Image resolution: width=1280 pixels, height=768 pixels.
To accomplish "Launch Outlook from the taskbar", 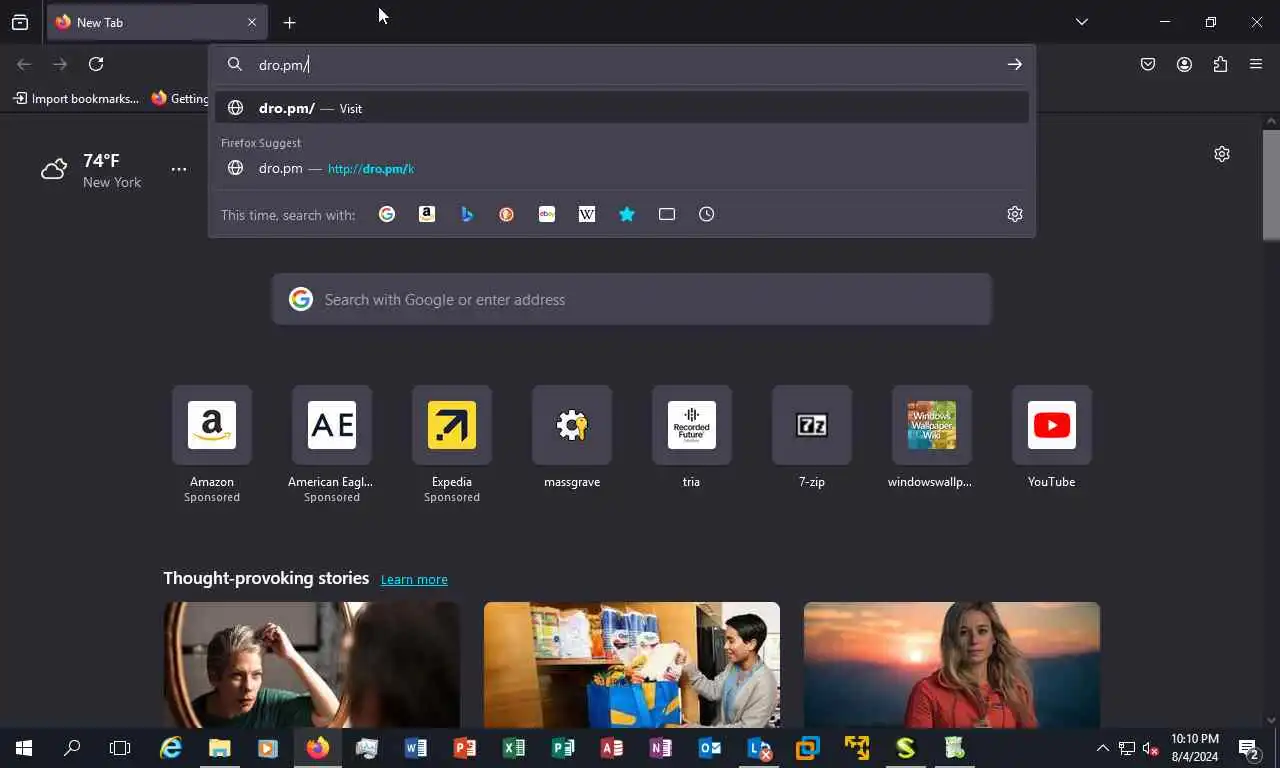I will [x=710, y=748].
